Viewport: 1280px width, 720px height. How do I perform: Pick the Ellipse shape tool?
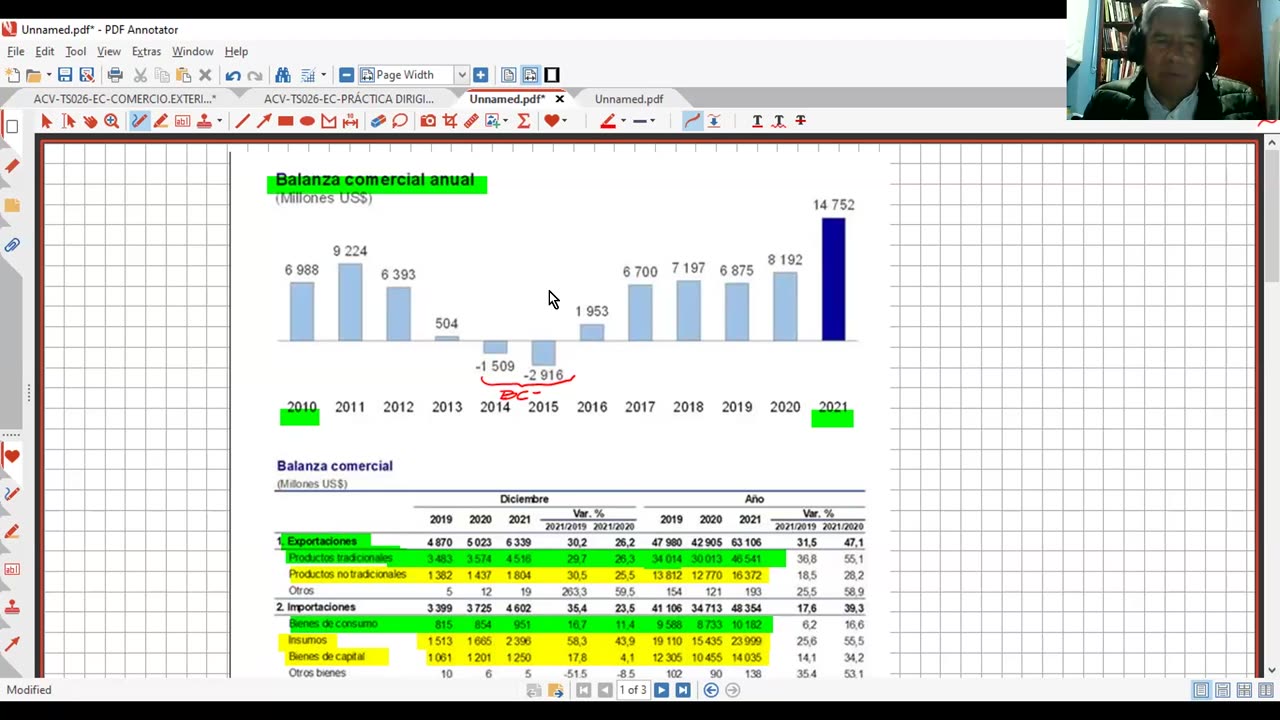[x=307, y=121]
